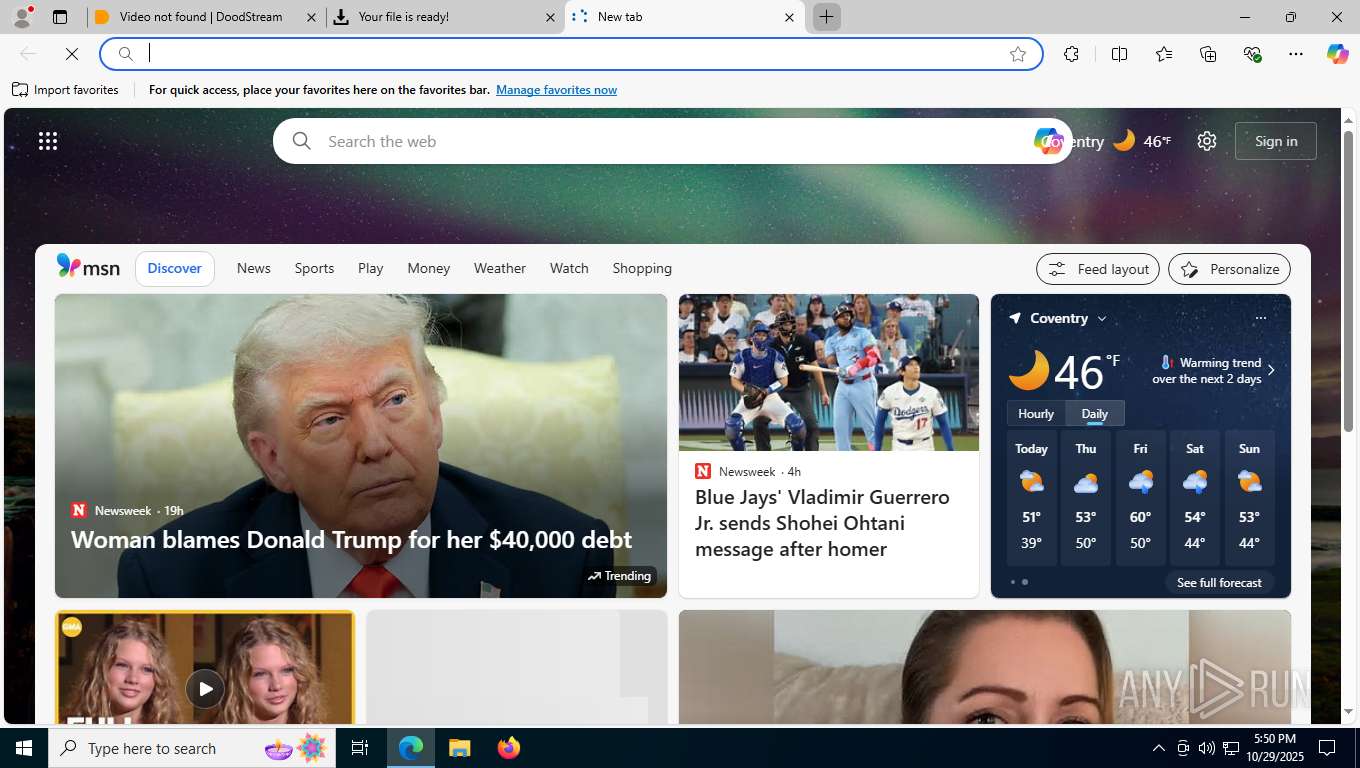Open the browser profile icon
This screenshot has height=768, width=1360.
point(22,17)
